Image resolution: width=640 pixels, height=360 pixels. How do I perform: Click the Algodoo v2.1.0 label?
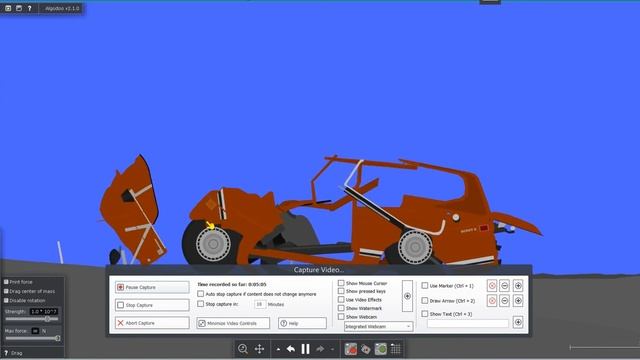[62, 8]
